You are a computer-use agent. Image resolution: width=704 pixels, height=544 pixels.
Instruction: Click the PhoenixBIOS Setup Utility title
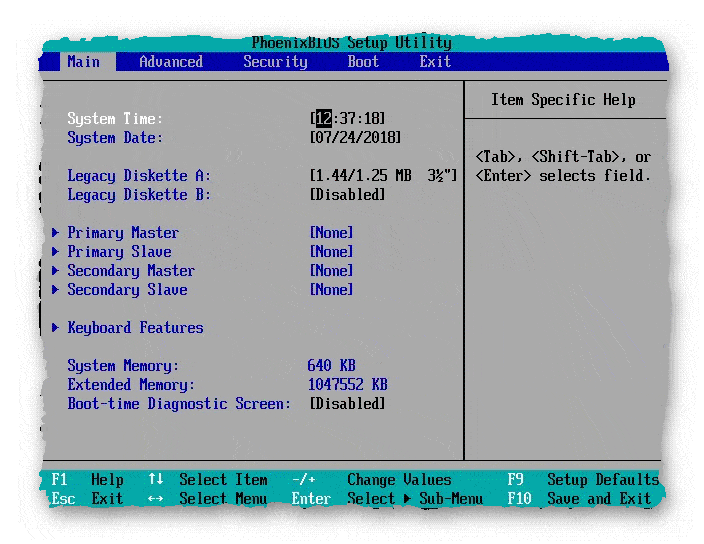[x=352, y=43]
